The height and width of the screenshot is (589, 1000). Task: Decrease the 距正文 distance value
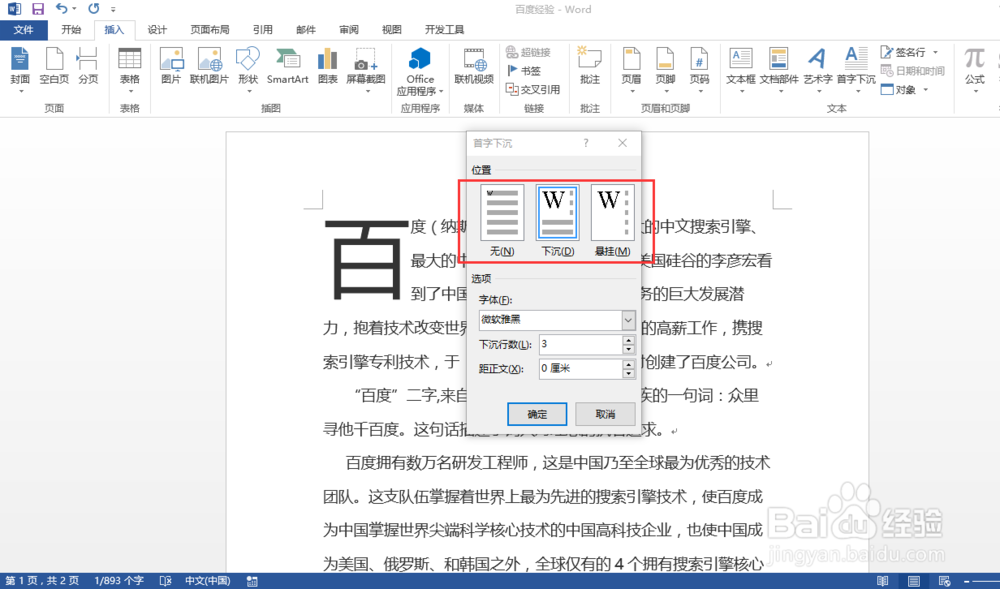point(629,374)
